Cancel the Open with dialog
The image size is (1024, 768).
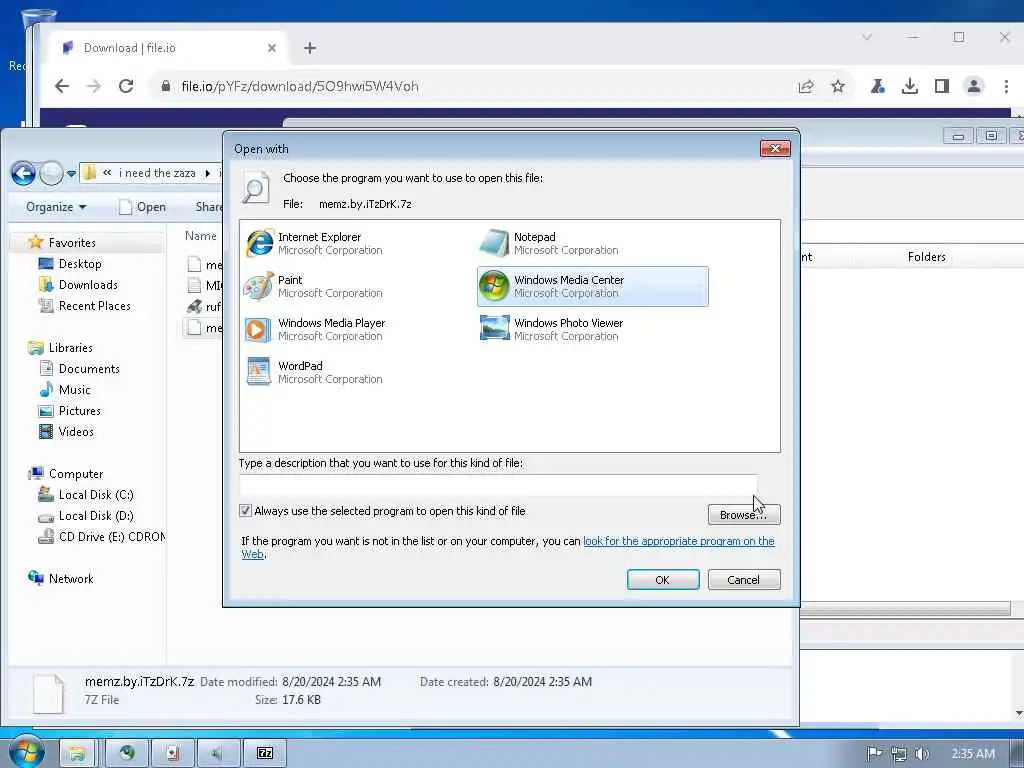[x=744, y=579]
